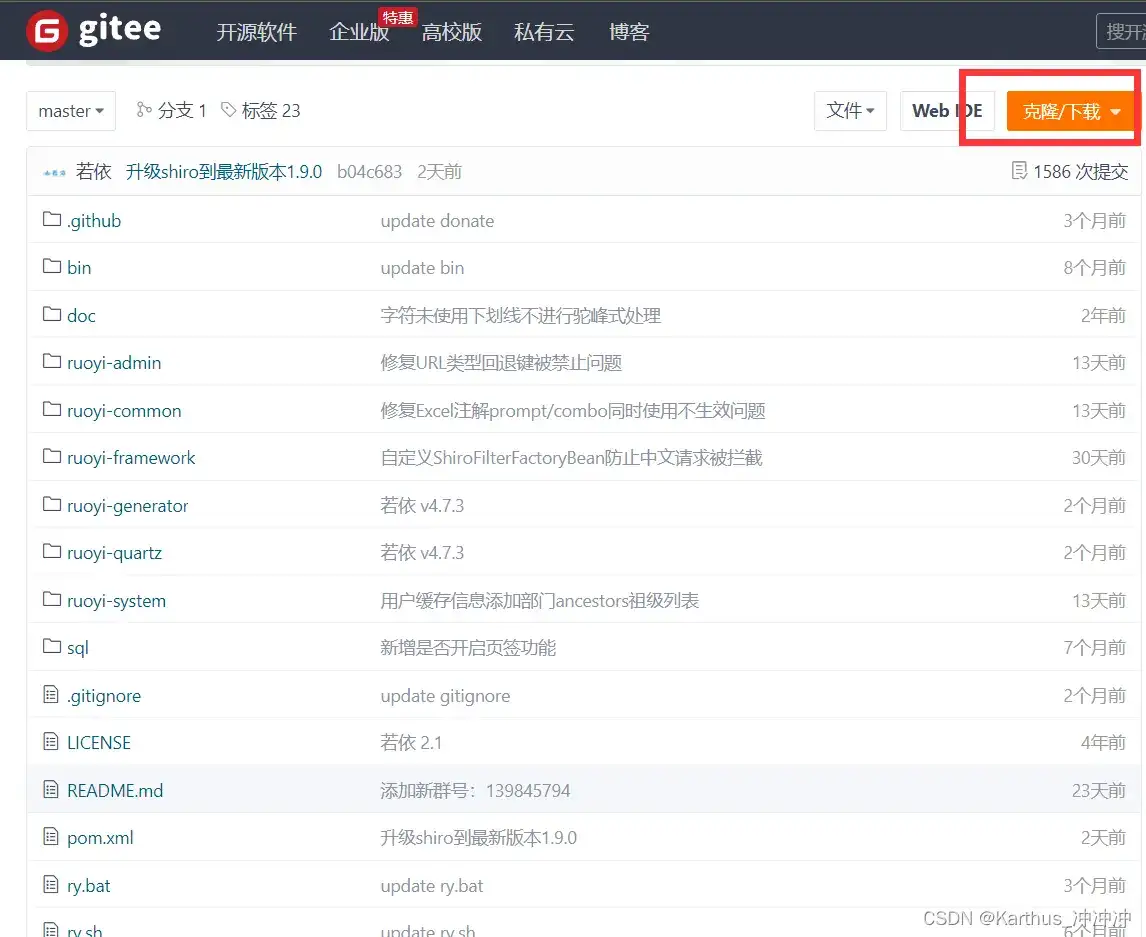
Task: Open the ruoyi-system folder name
Action: point(116,601)
